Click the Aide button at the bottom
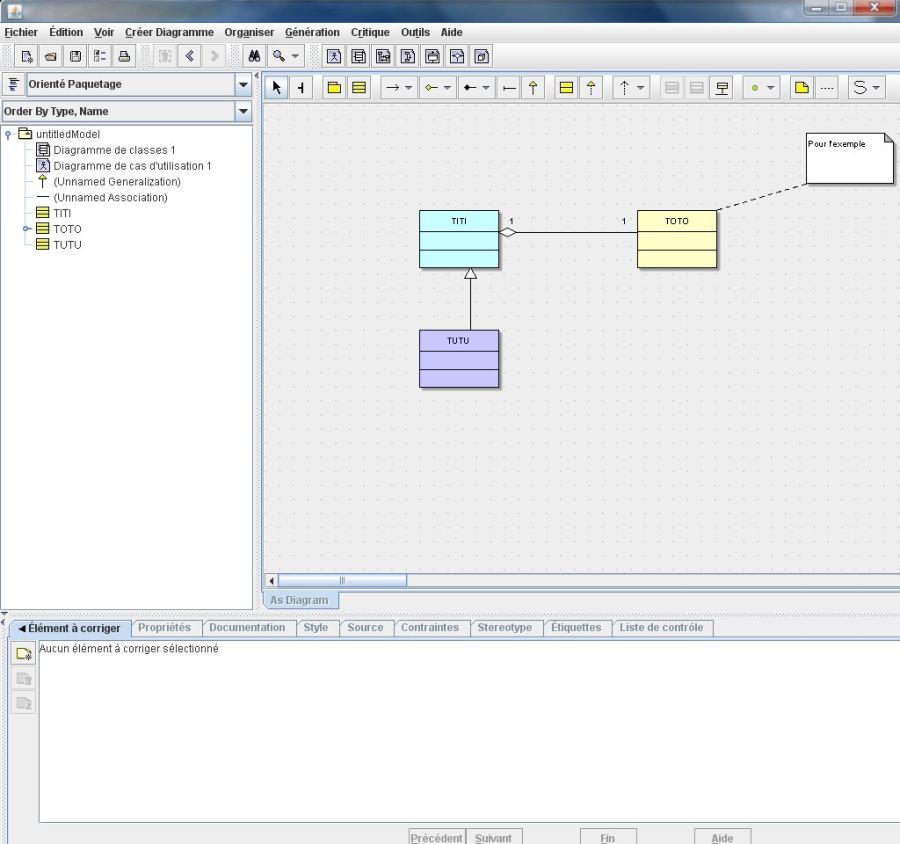 (722, 837)
